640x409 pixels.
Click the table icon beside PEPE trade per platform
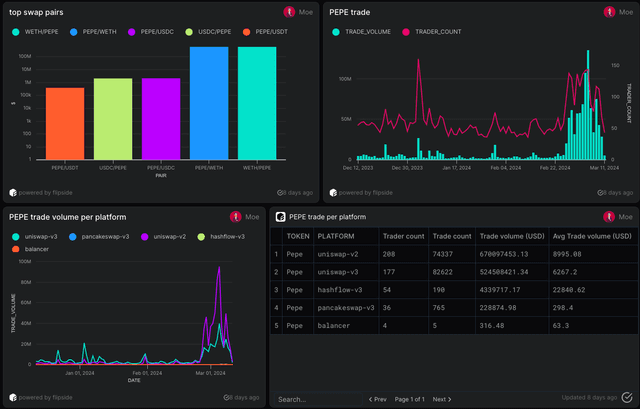pyautogui.click(x=280, y=217)
